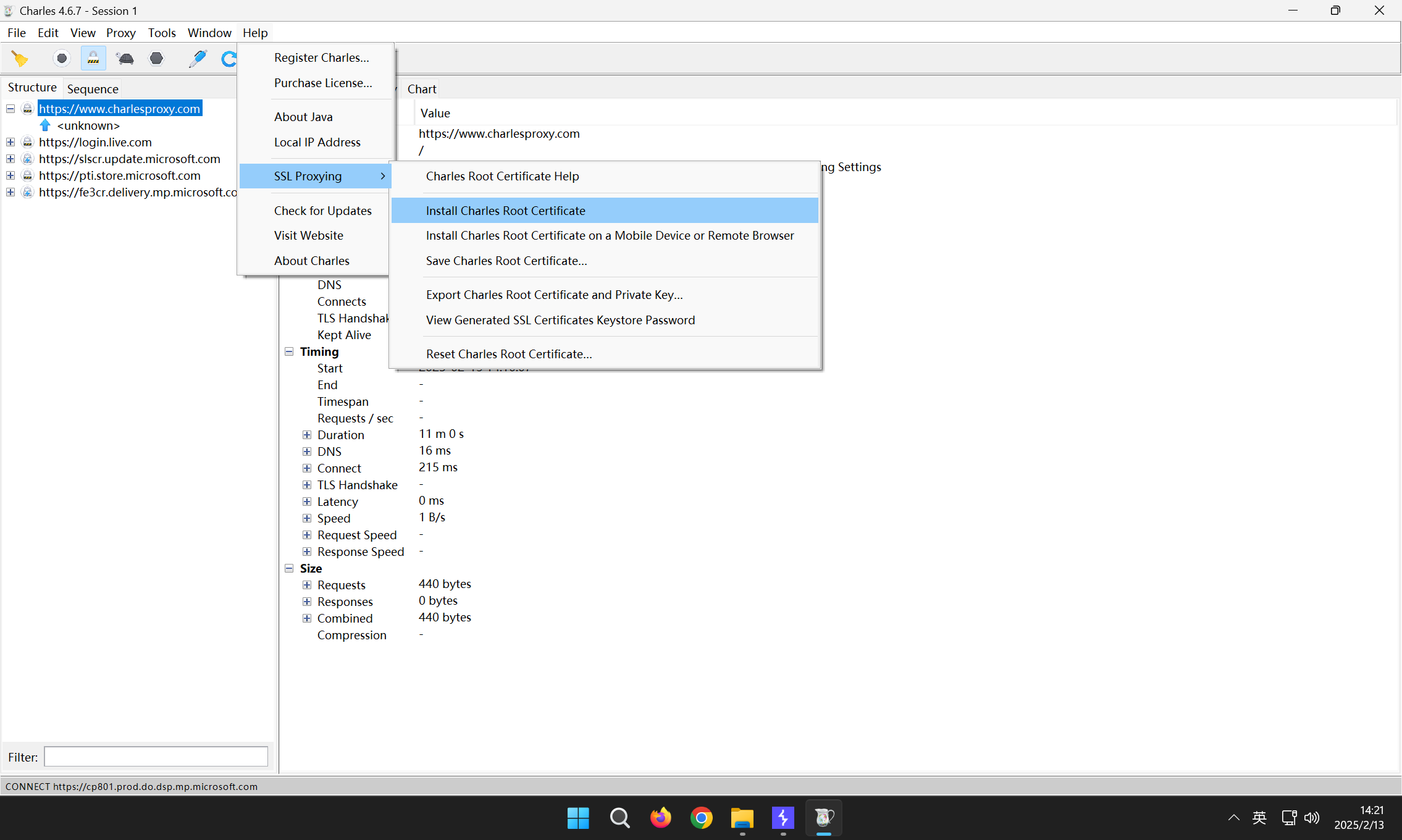Click the repeat refresh arrow icon
Screen dimensions: 1402x840
point(229,59)
